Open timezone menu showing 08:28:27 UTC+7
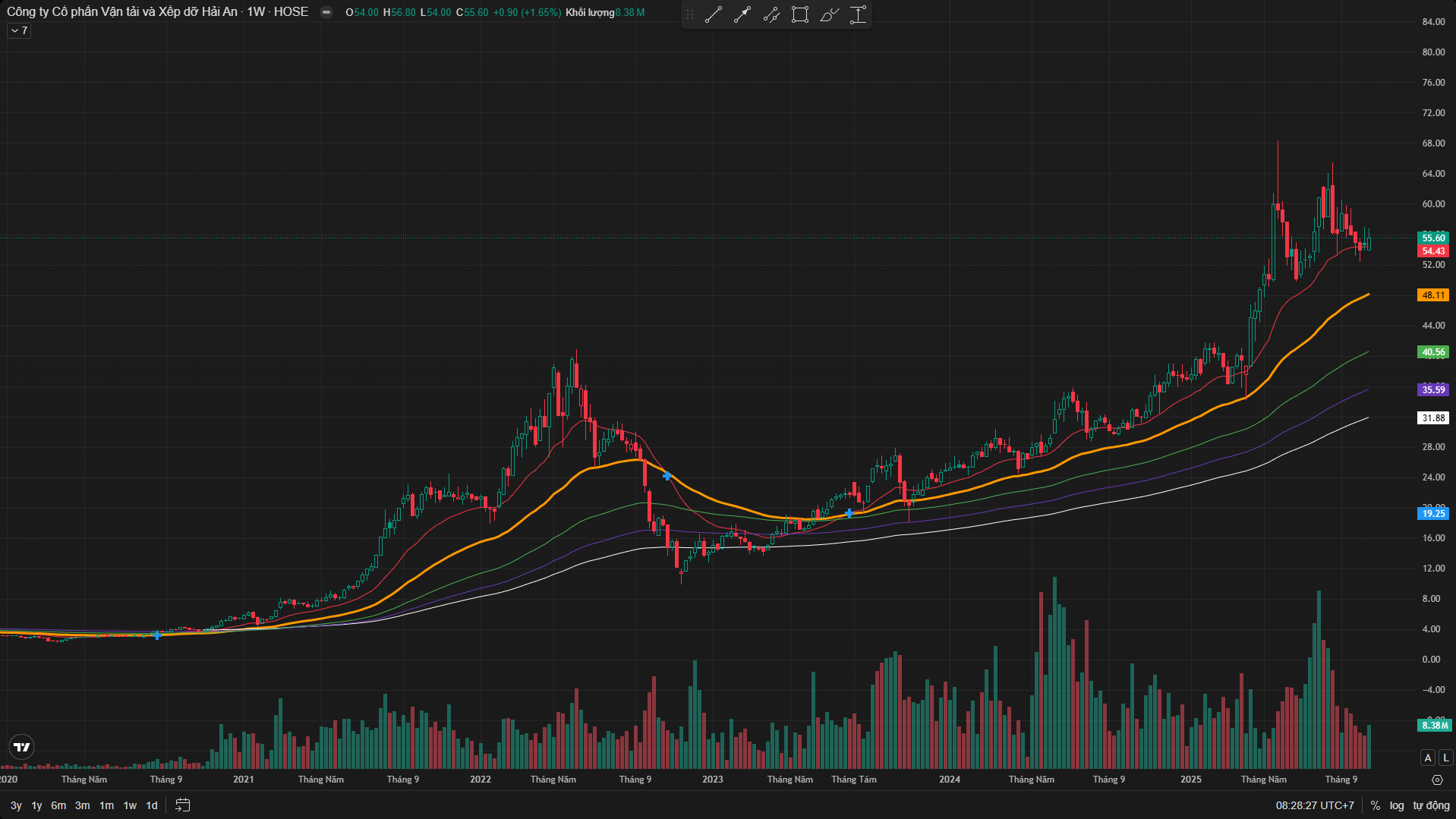Viewport: 1456px width, 819px height. pos(1315,805)
